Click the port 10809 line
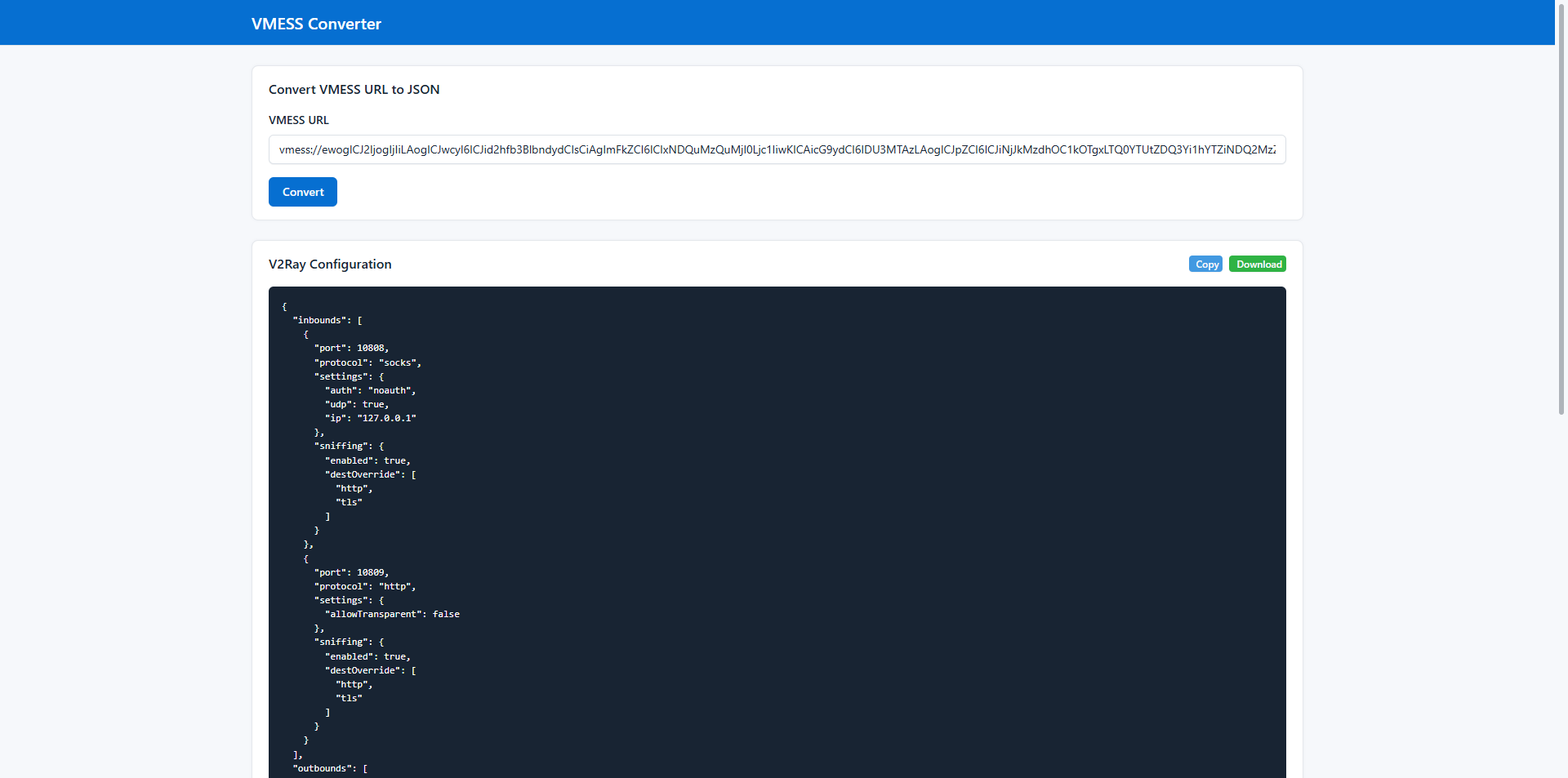Viewport: 1568px width, 778px height. tap(351, 572)
